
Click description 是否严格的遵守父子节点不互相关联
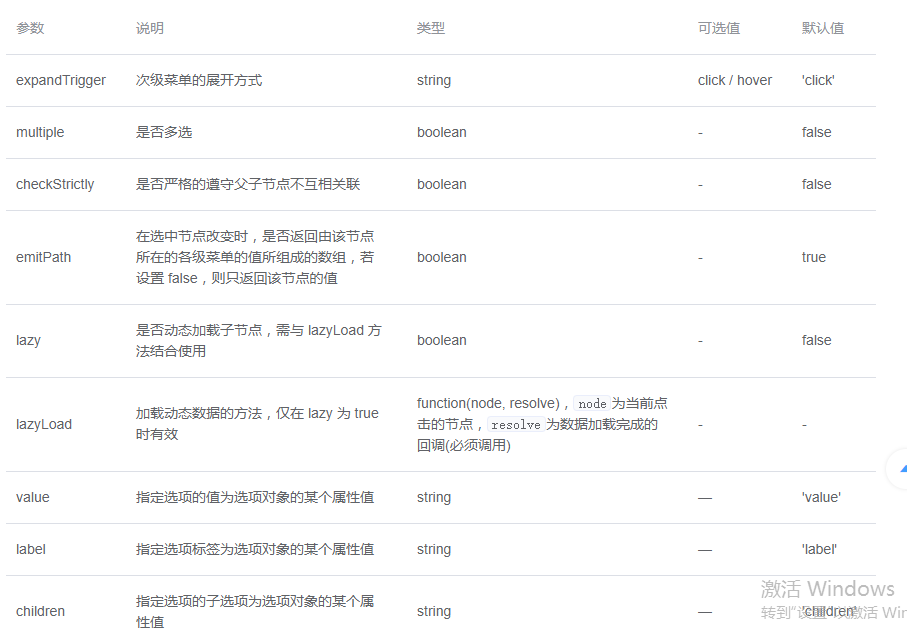pyautogui.click(x=248, y=185)
